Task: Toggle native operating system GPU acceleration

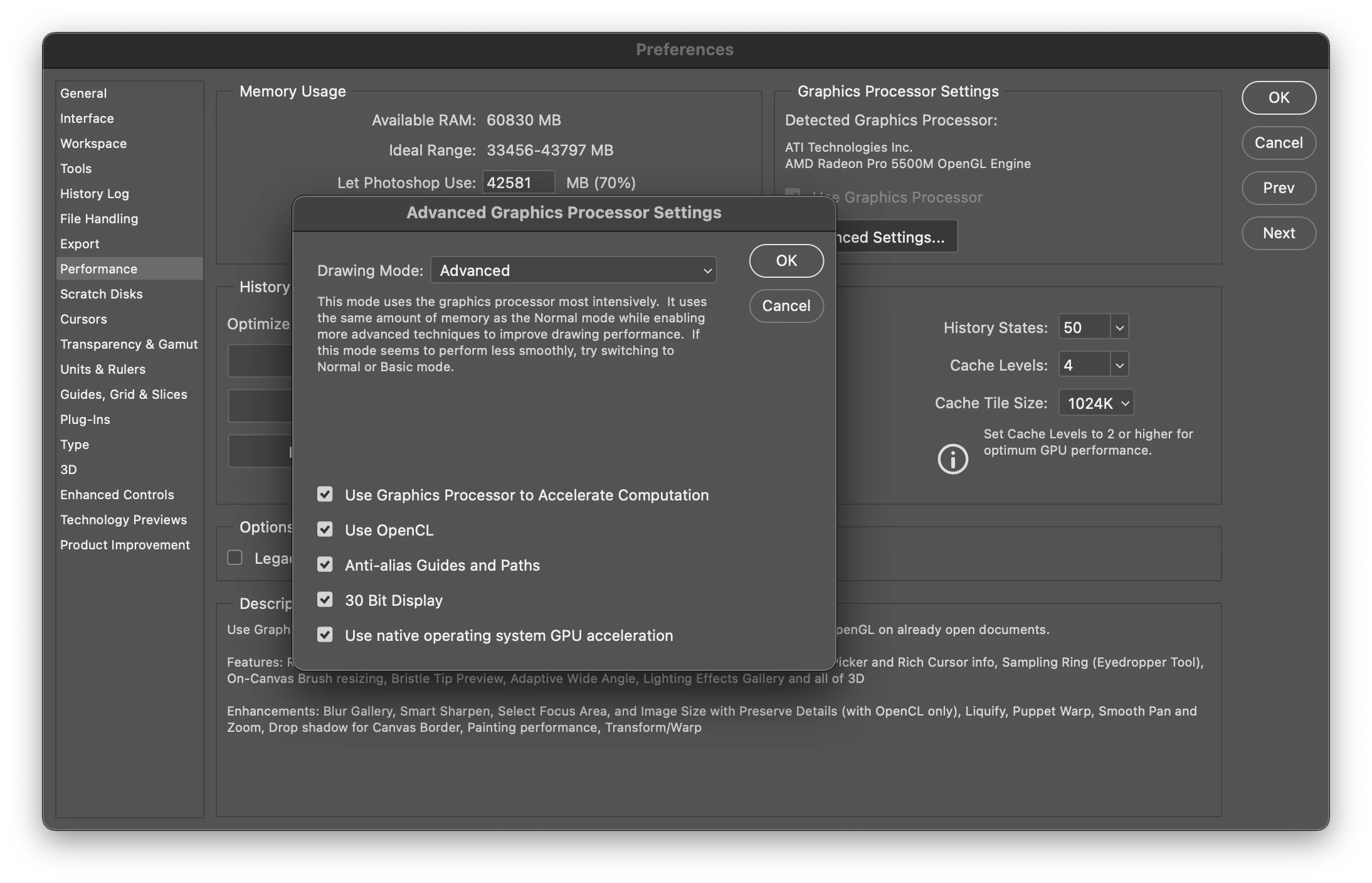Action: coord(325,635)
